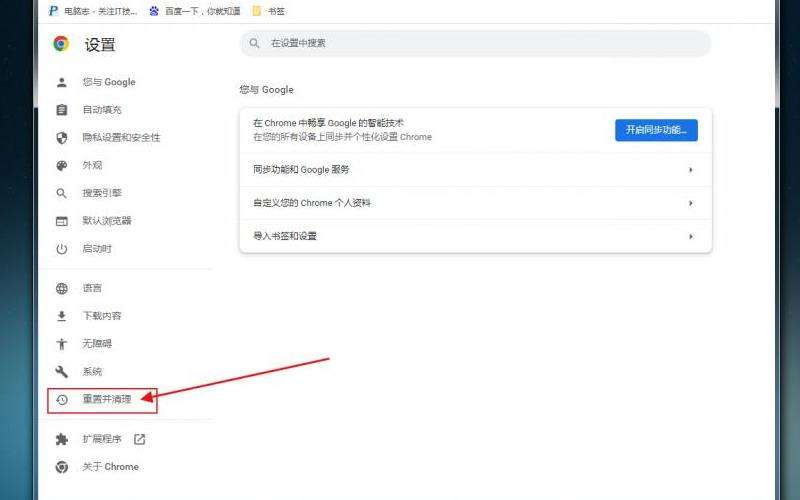Click the 在 Chrome 中畅享 Google 的智能技术 text
The image size is (800, 500).
[328, 123]
